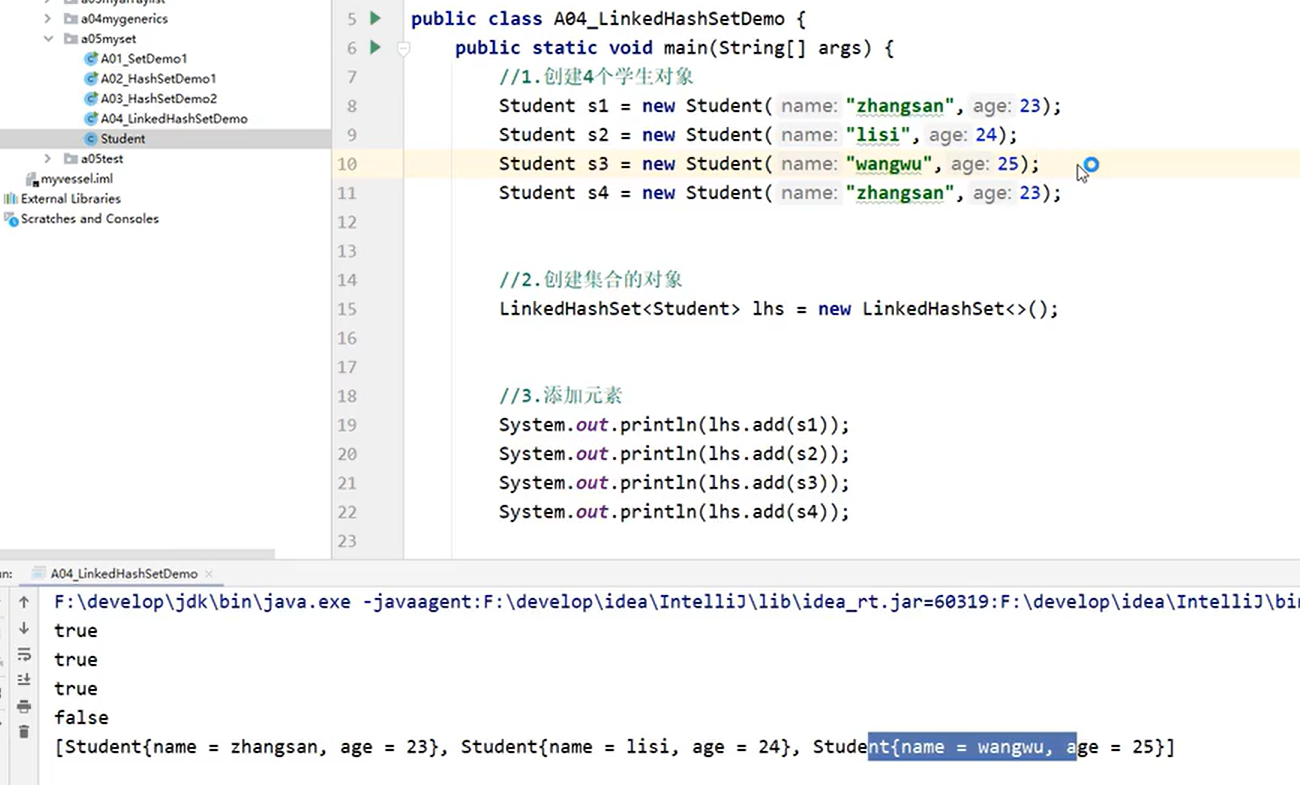
Task: Click the Down the Stack Trace arrow
Action: (24, 629)
